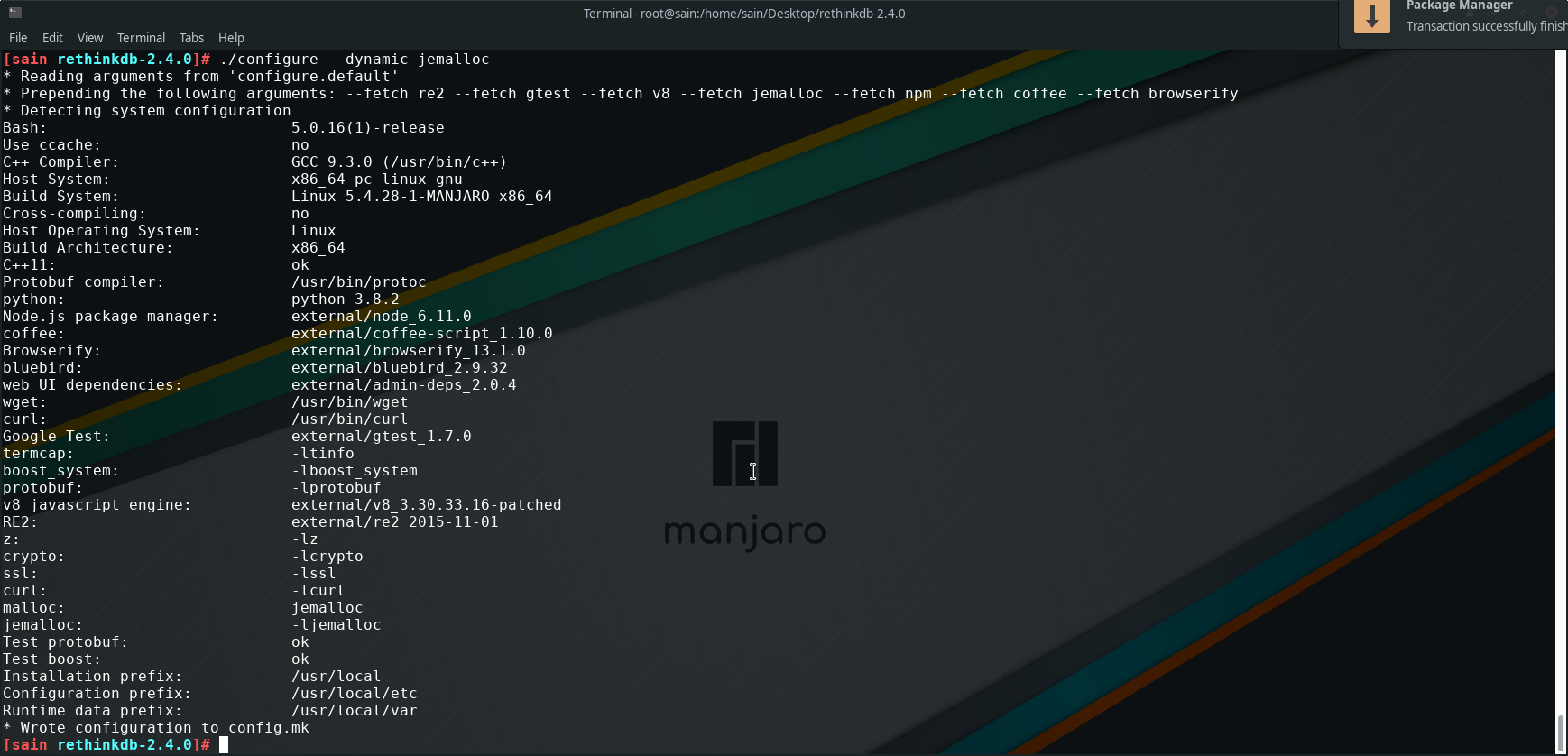Click '-lssl' value
1568x756 pixels.
[x=313, y=574]
